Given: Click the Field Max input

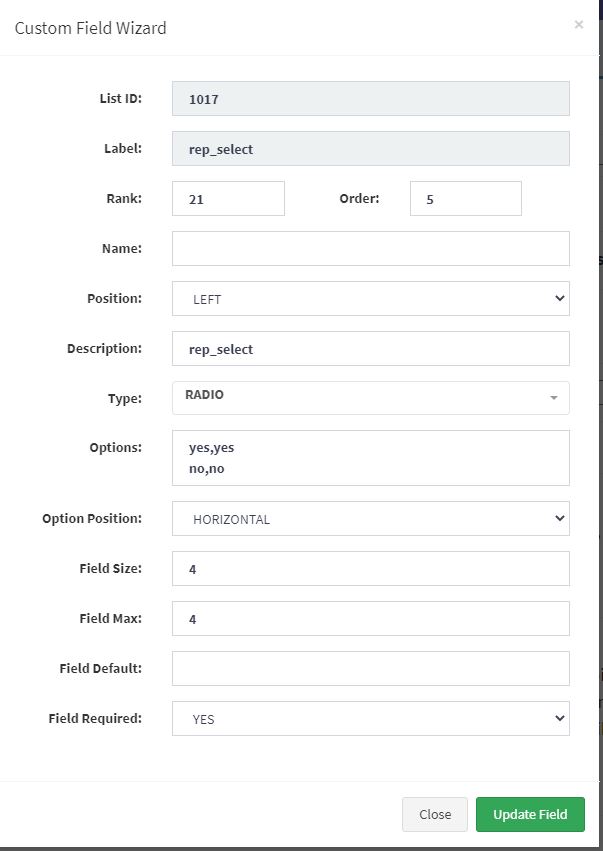Looking at the screenshot, I should tap(371, 618).
